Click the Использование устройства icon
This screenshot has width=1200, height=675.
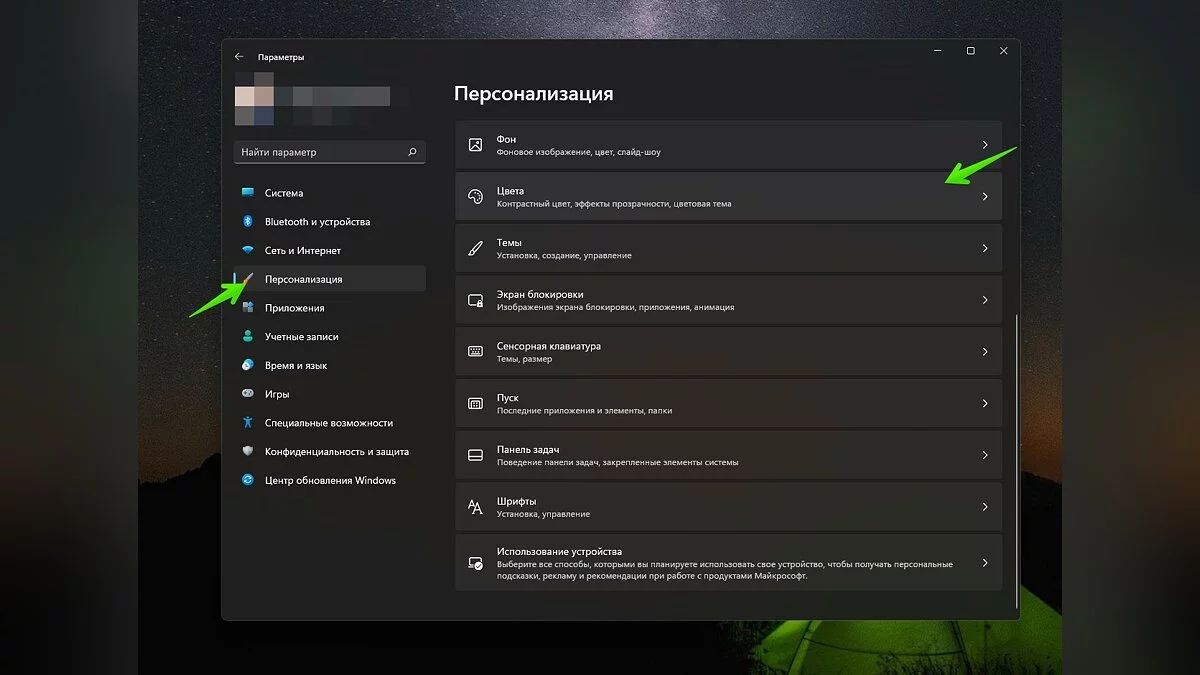pos(476,563)
